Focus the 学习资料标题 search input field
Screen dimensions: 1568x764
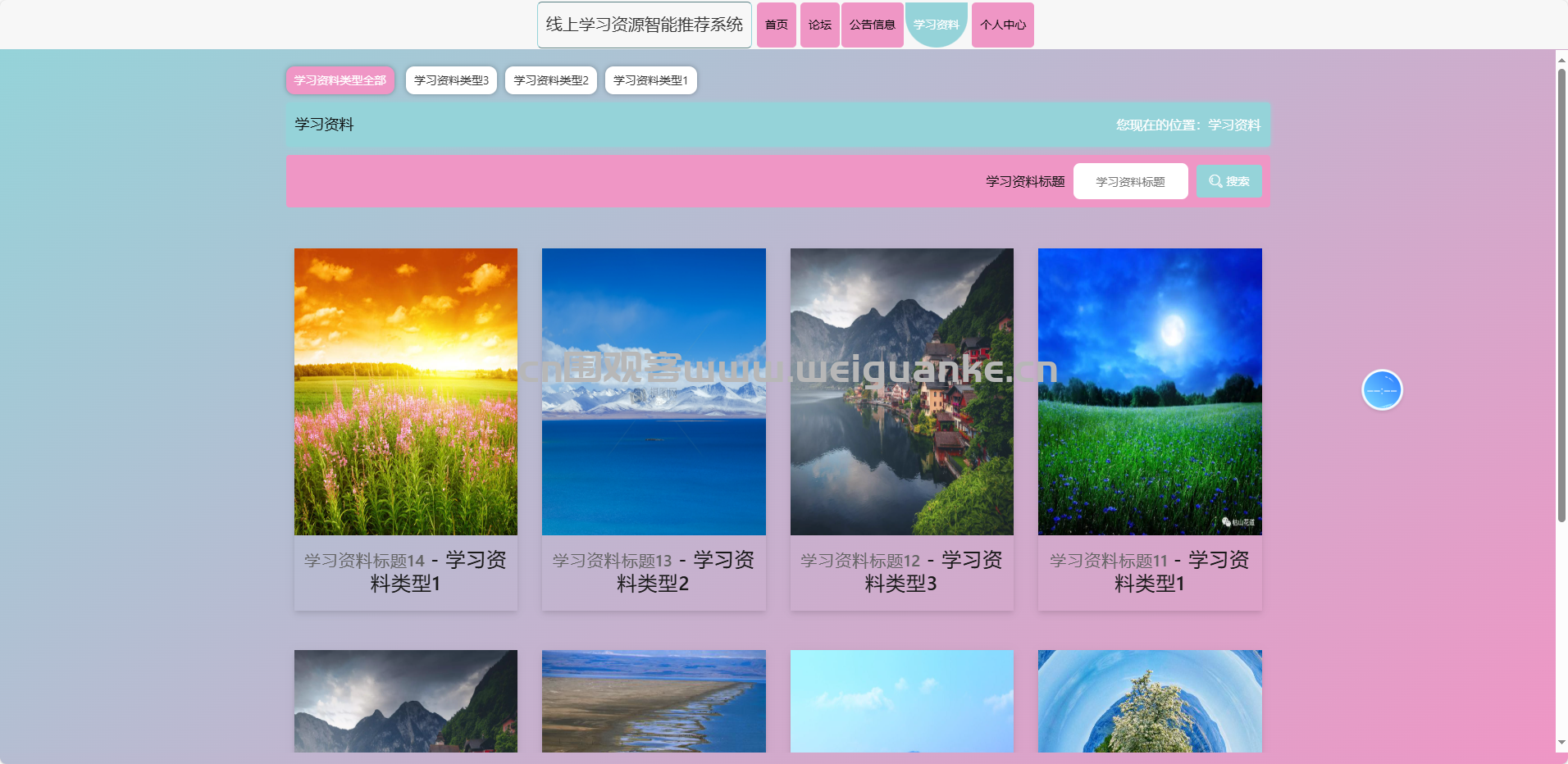[x=1130, y=181]
